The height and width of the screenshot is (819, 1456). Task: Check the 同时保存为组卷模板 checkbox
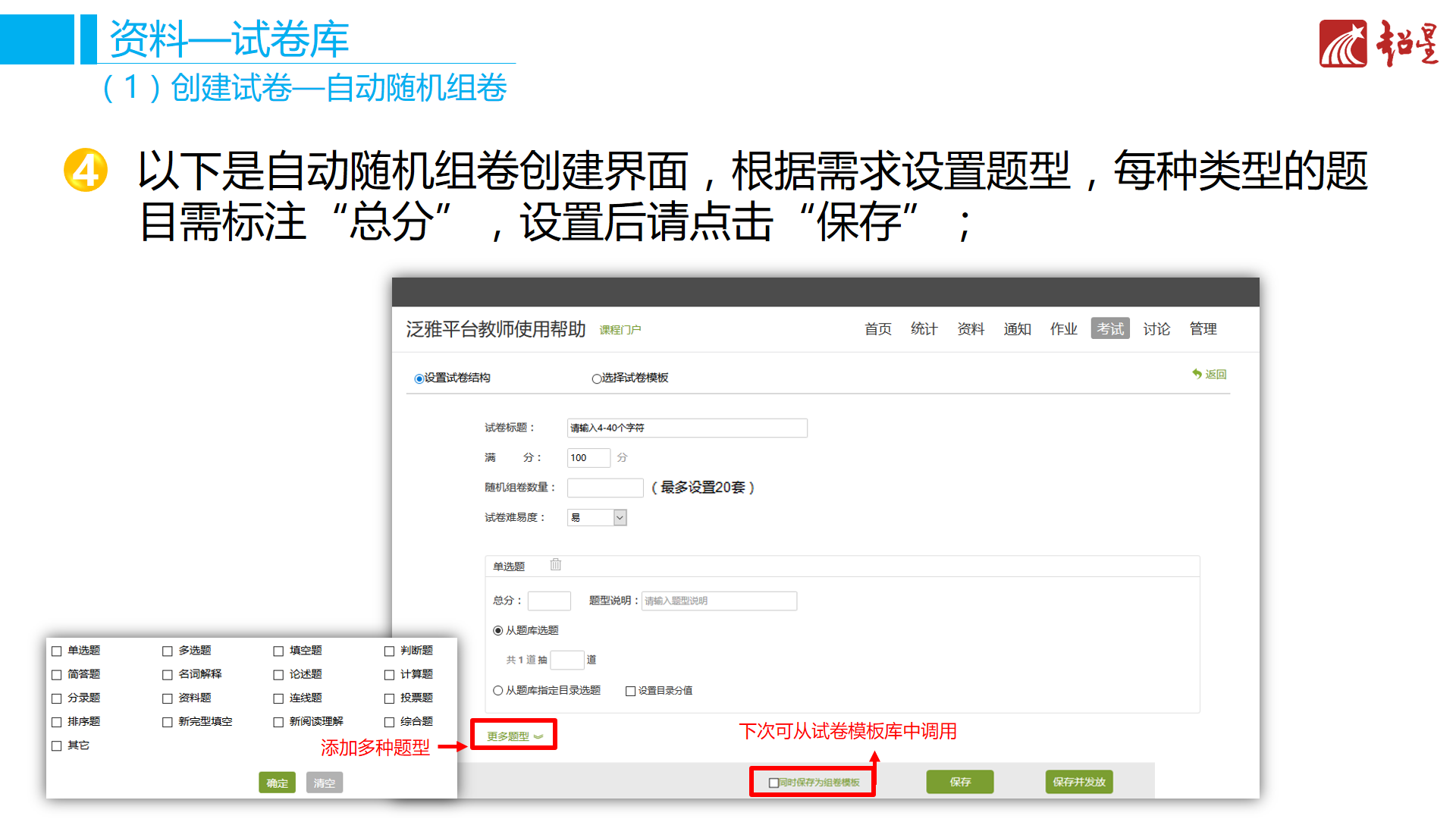pos(773,783)
